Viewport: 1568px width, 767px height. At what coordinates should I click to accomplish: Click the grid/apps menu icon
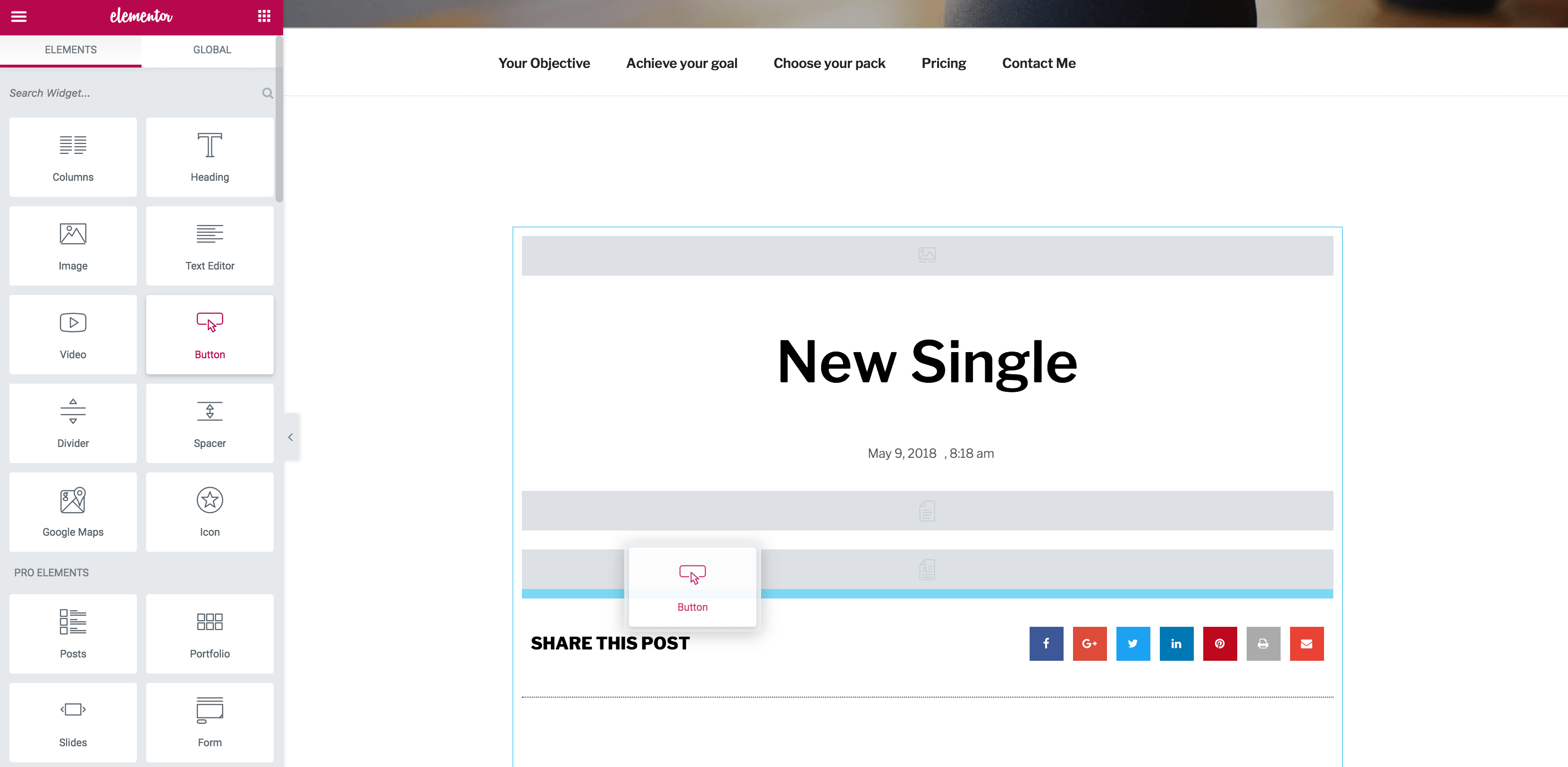(x=264, y=16)
